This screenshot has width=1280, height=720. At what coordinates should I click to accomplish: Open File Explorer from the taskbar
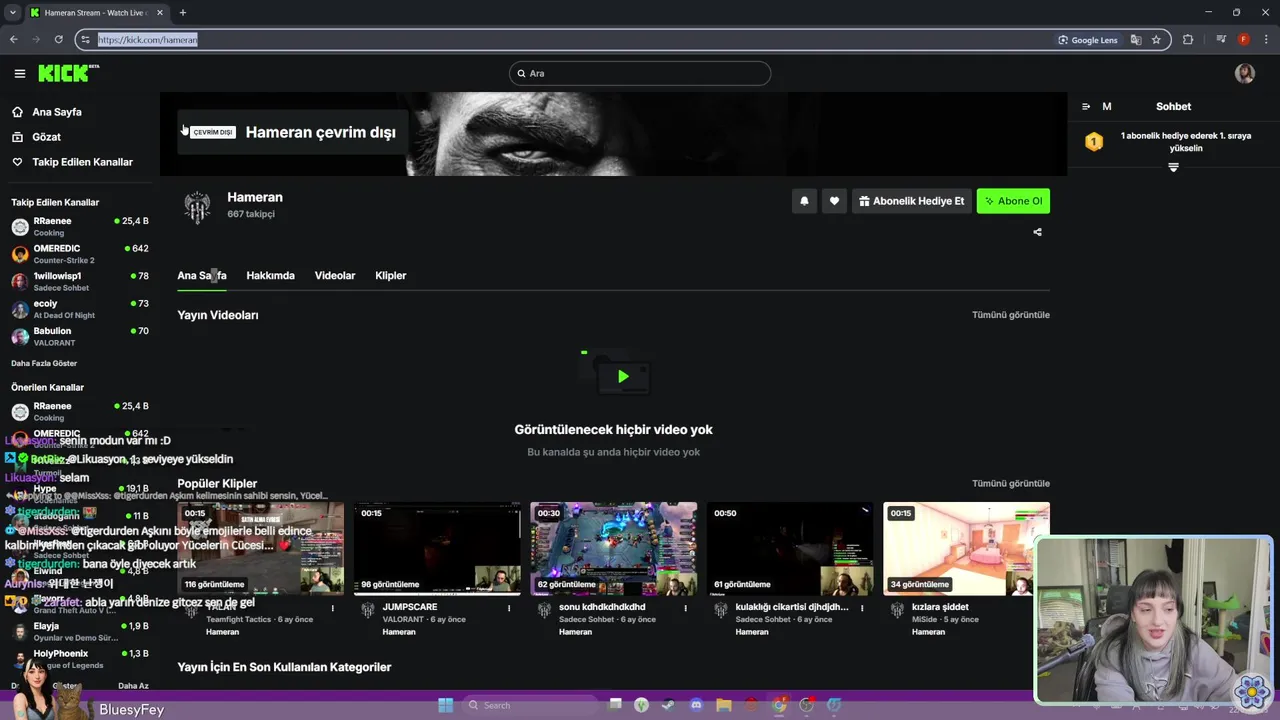pos(724,705)
